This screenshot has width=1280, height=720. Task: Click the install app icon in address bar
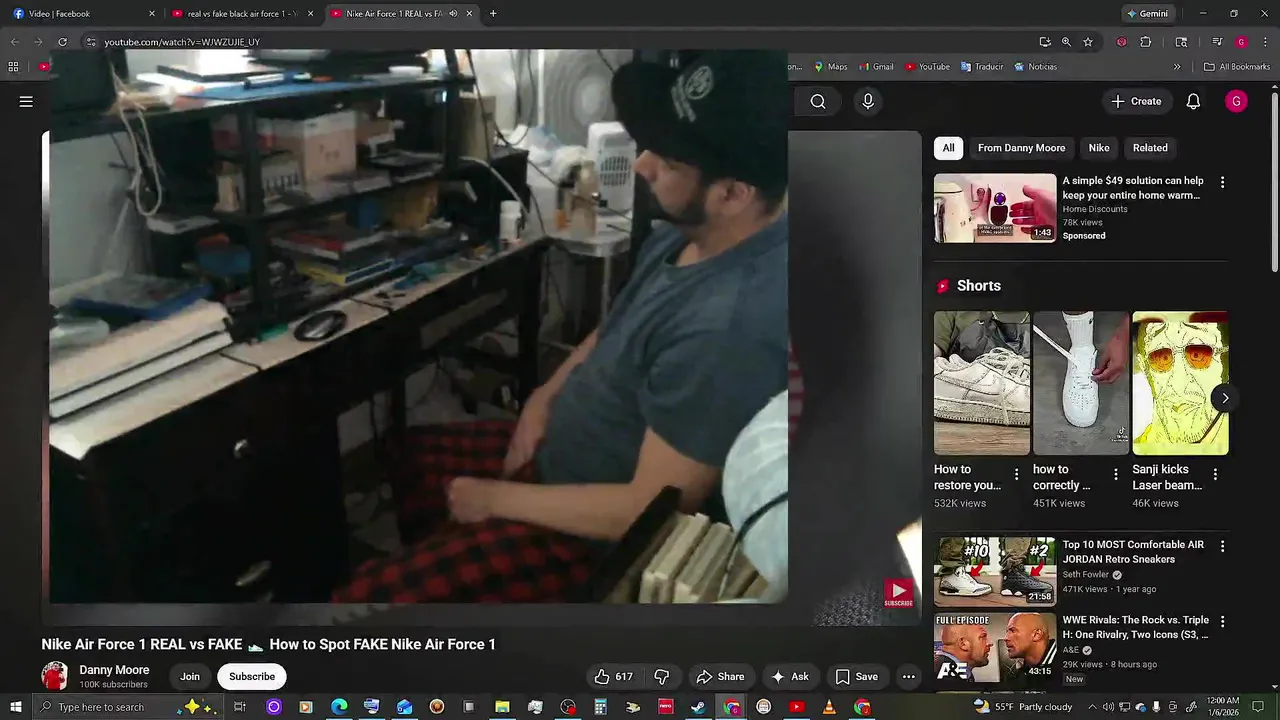(x=1044, y=42)
